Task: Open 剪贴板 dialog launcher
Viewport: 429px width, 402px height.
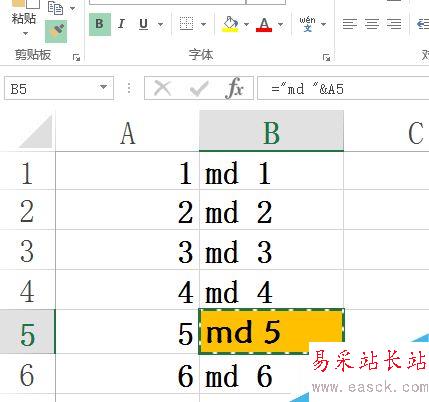Action: 76,58
